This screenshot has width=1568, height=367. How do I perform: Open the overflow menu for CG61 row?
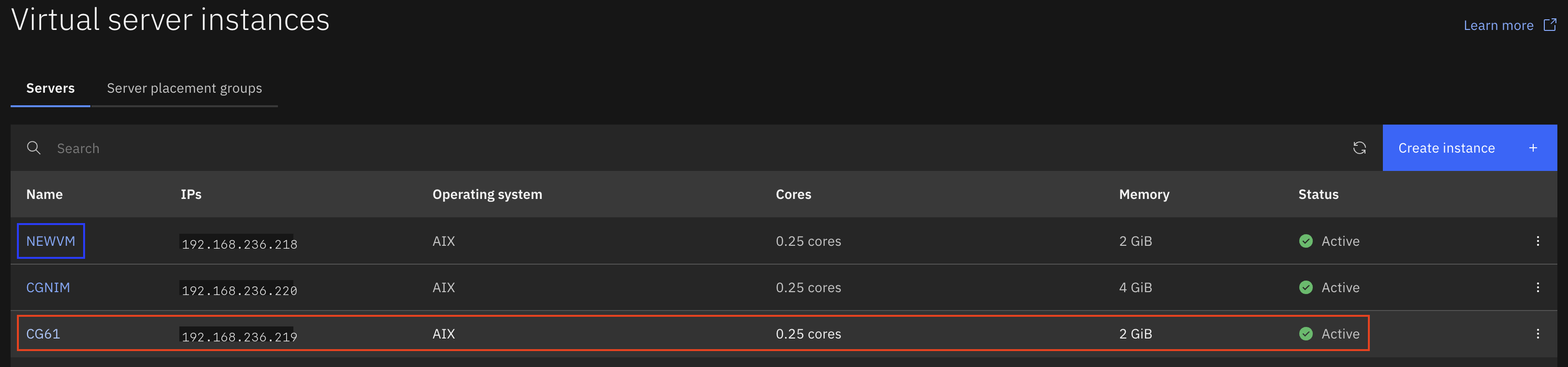pos(1538,334)
